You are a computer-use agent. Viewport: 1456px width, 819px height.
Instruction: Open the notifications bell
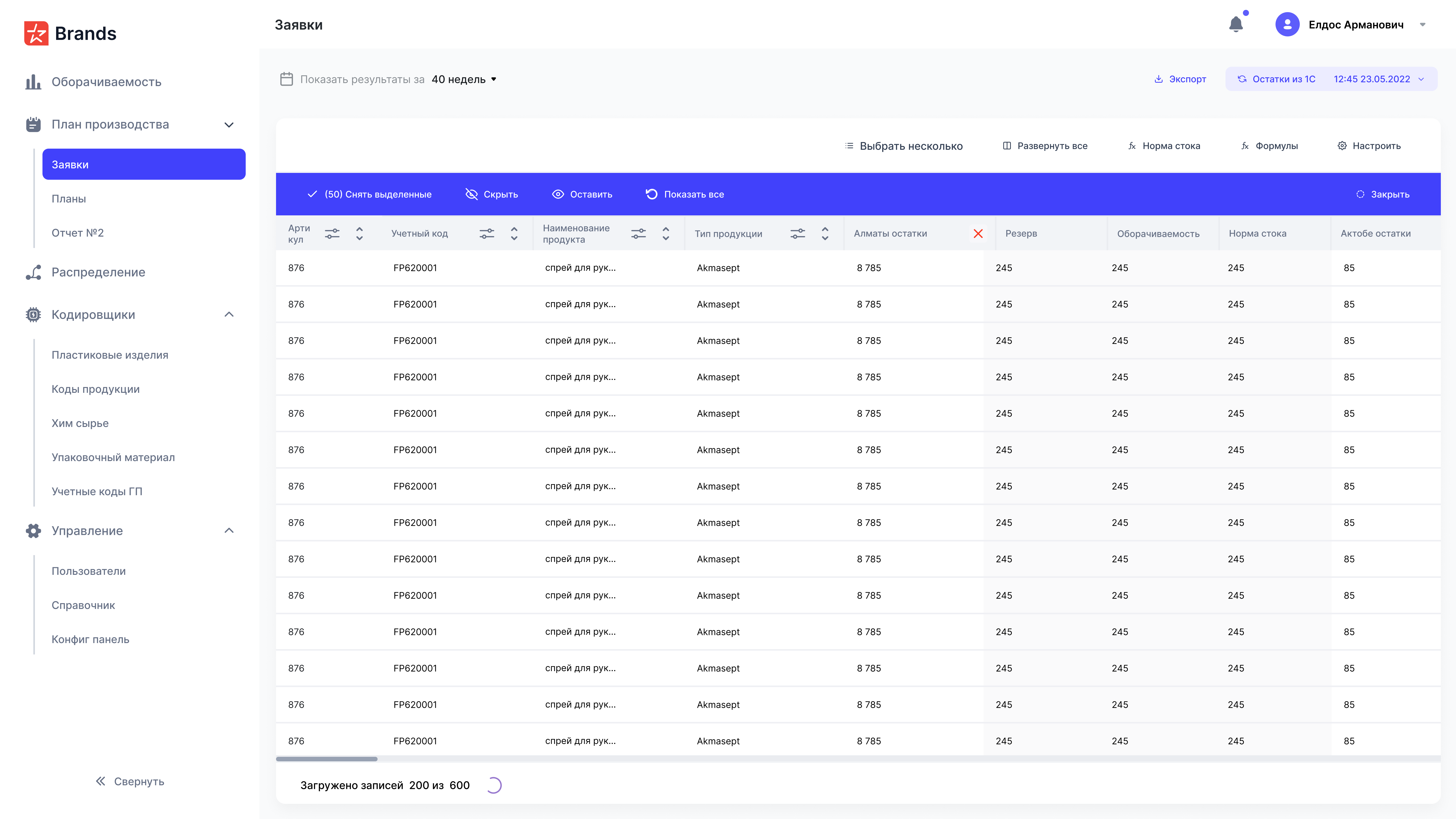(x=1236, y=24)
